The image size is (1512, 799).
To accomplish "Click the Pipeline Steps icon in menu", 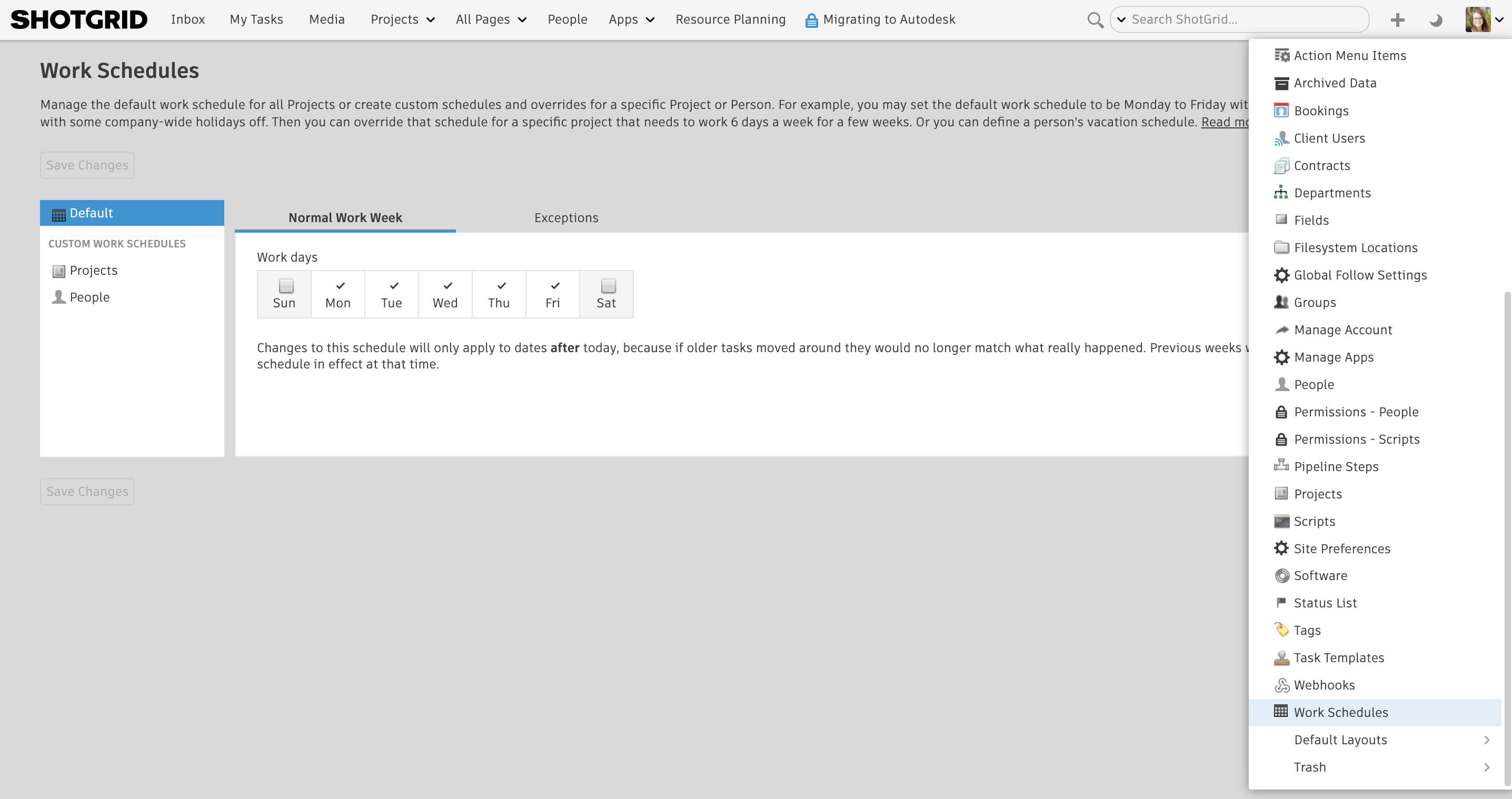I will (1281, 466).
